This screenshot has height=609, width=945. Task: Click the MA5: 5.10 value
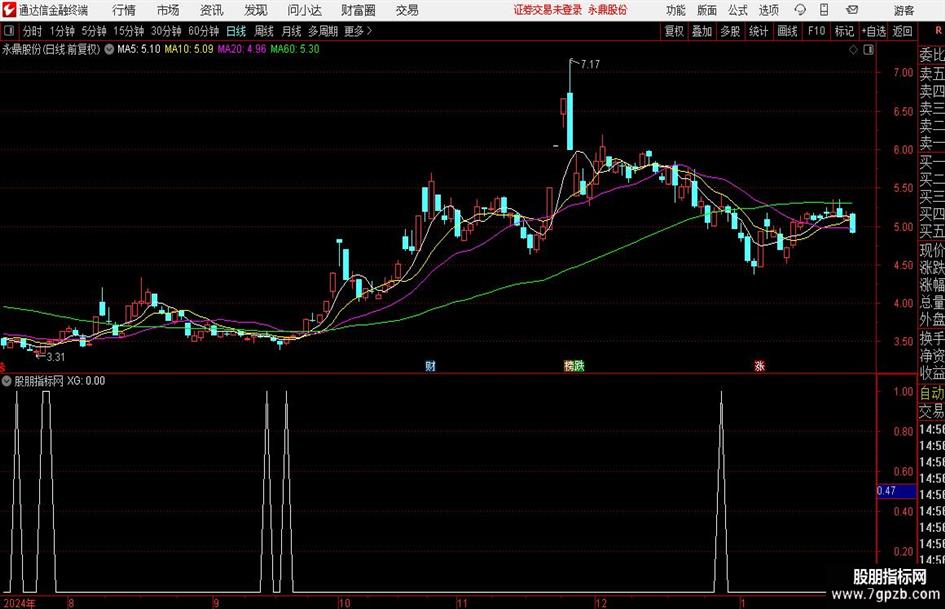[x=139, y=49]
